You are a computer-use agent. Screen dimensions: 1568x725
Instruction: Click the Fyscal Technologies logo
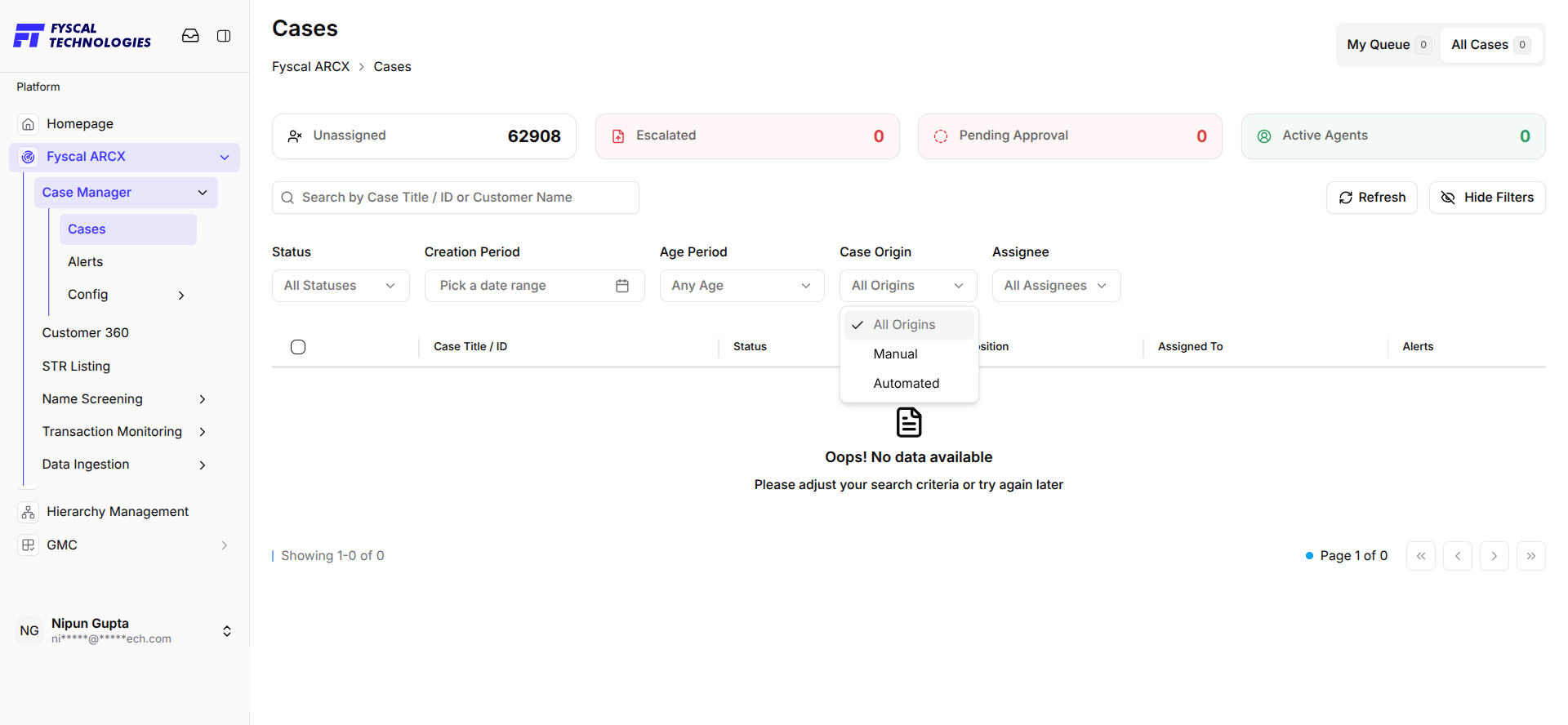click(x=82, y=36)
